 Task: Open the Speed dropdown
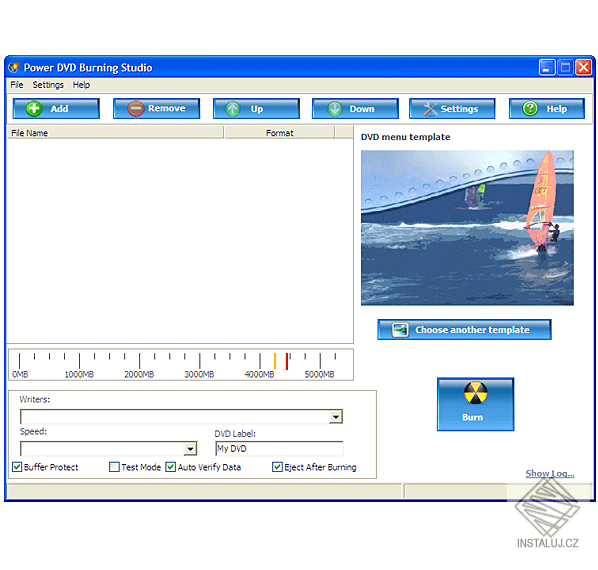(190, 449)
